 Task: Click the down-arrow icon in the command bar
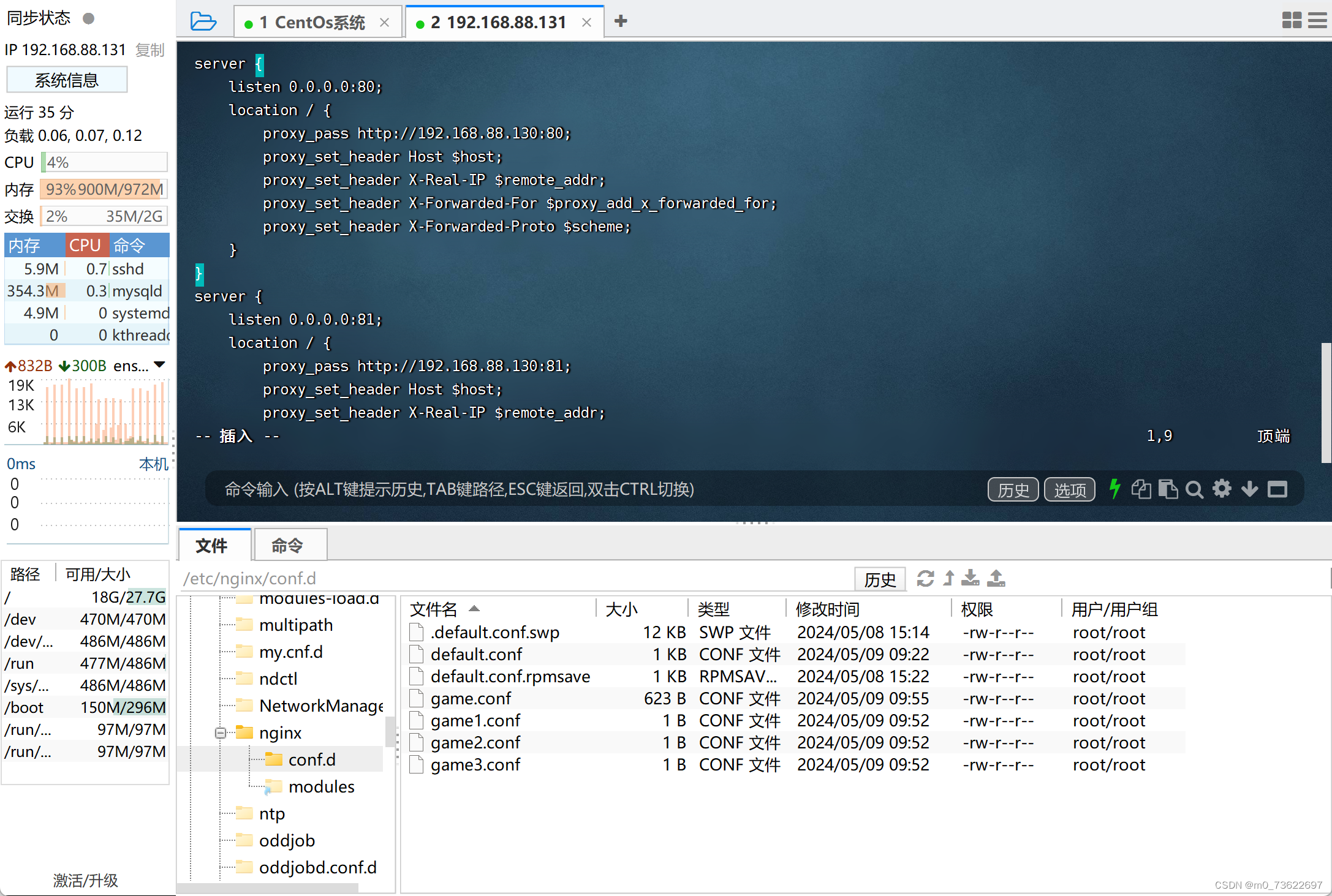(1249, 489)
